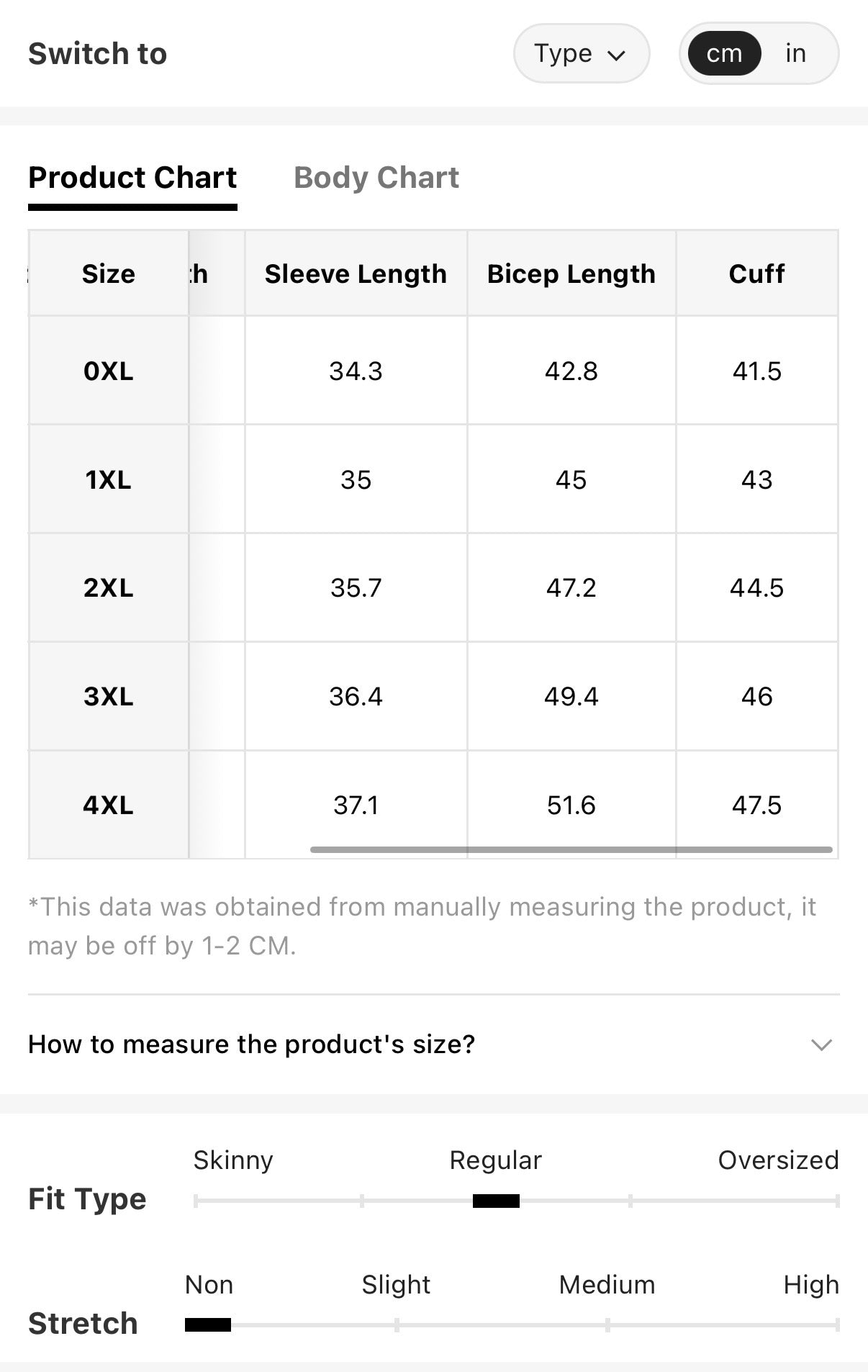
Task: Click the Type dropdown arrow icon
Action: click(617, 55)
